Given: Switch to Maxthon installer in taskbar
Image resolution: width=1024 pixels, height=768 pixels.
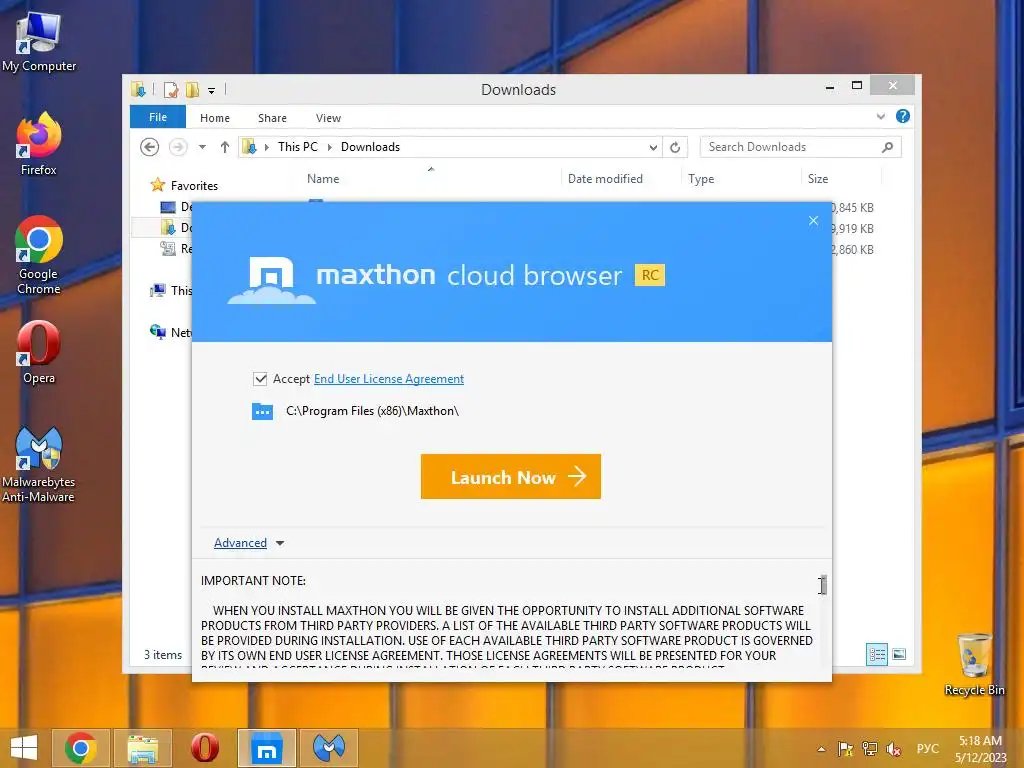Looking at the screenshot, I should pyautogui.click(x=266, y=748).
